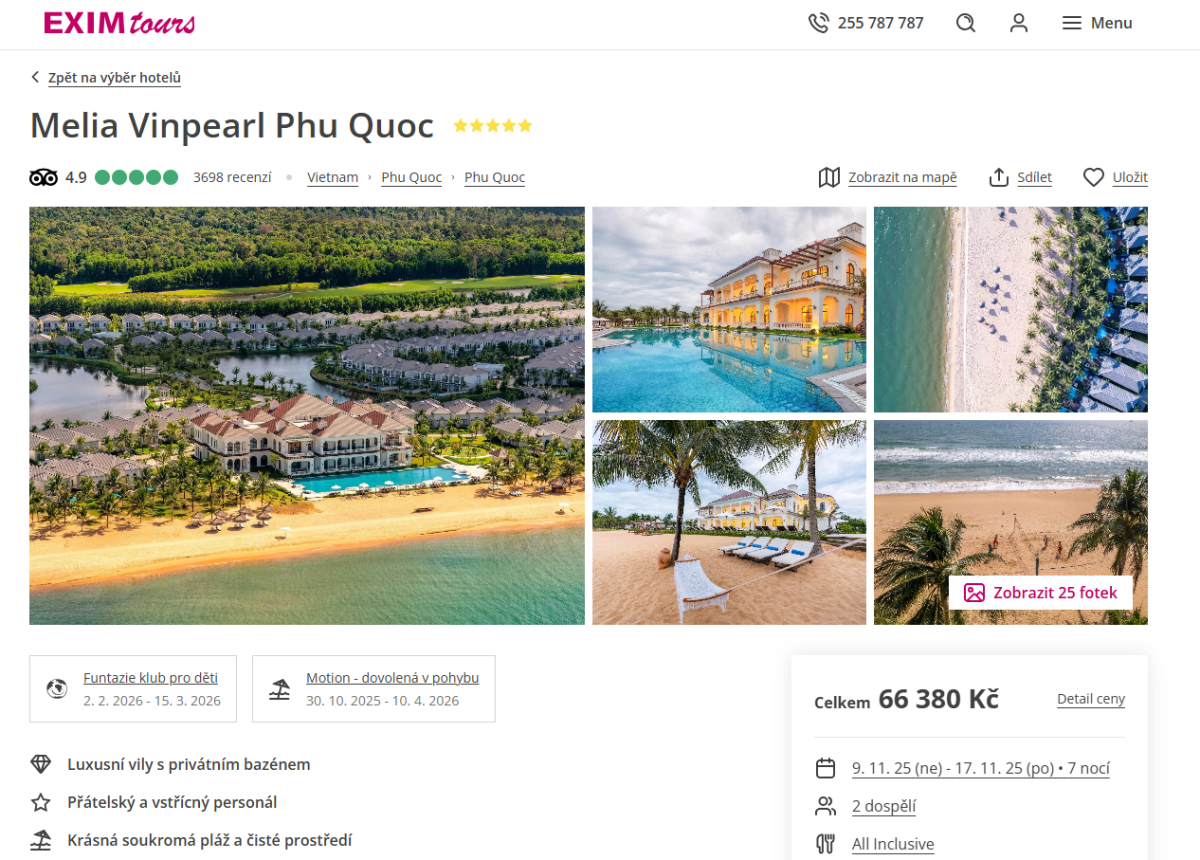Open the large aerial resort photo

point(307,416)
